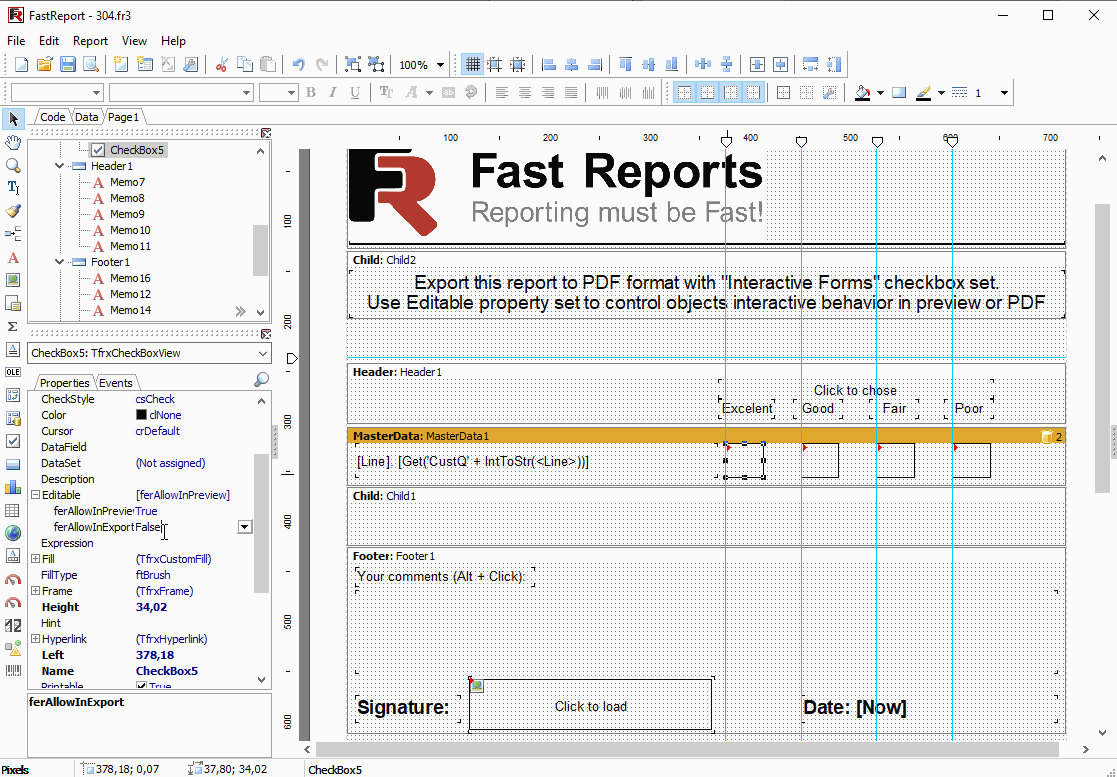Toggle the Bold formatting button
The image size is (1117, 777).
pyautogui.click(x=311, y=93)
